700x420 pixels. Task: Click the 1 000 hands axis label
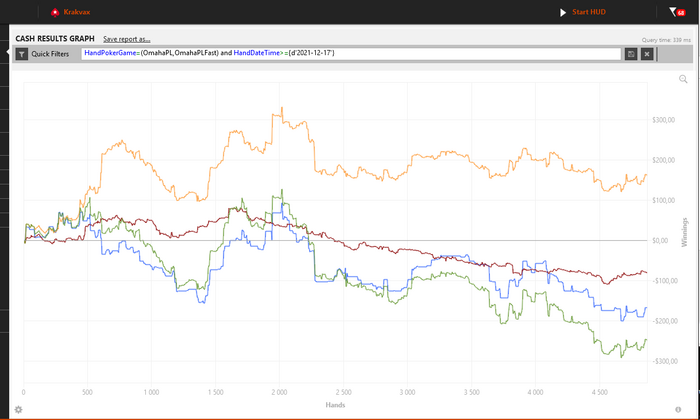coord(151,392)
